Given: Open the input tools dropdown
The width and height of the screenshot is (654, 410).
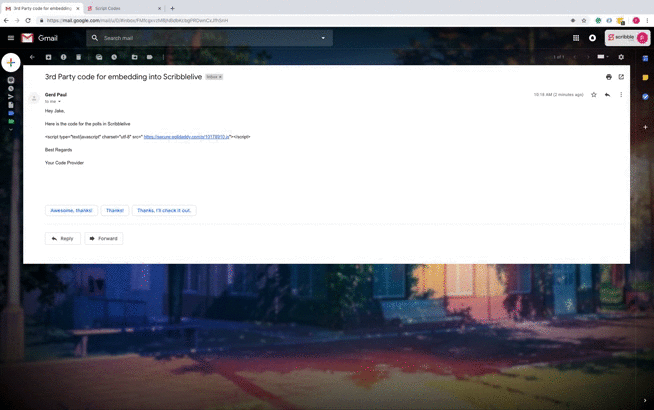Looking at the screenshot, I should coord(603,57).
